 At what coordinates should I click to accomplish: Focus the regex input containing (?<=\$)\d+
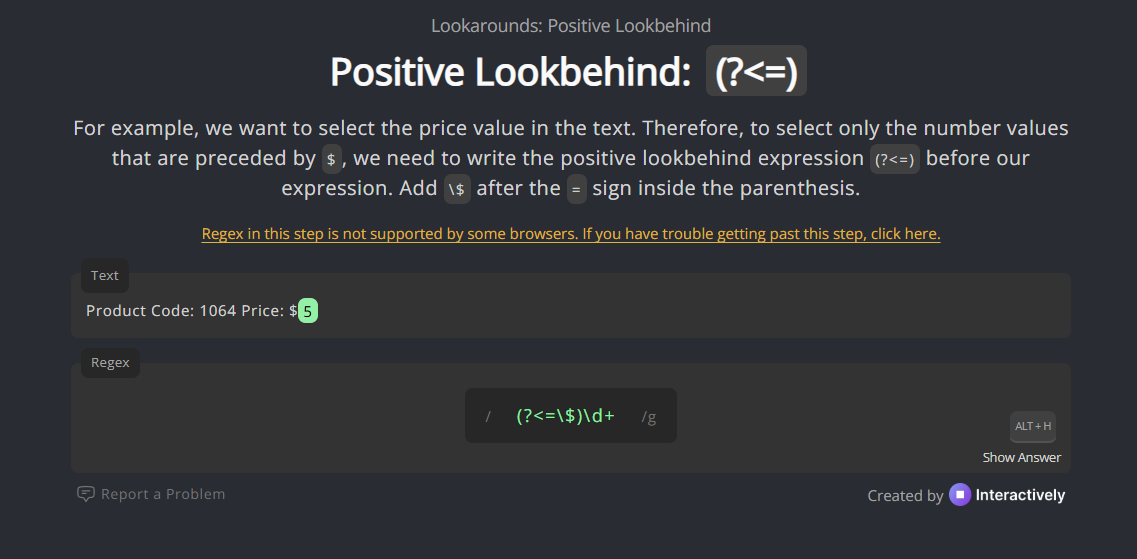pos(565,416)
